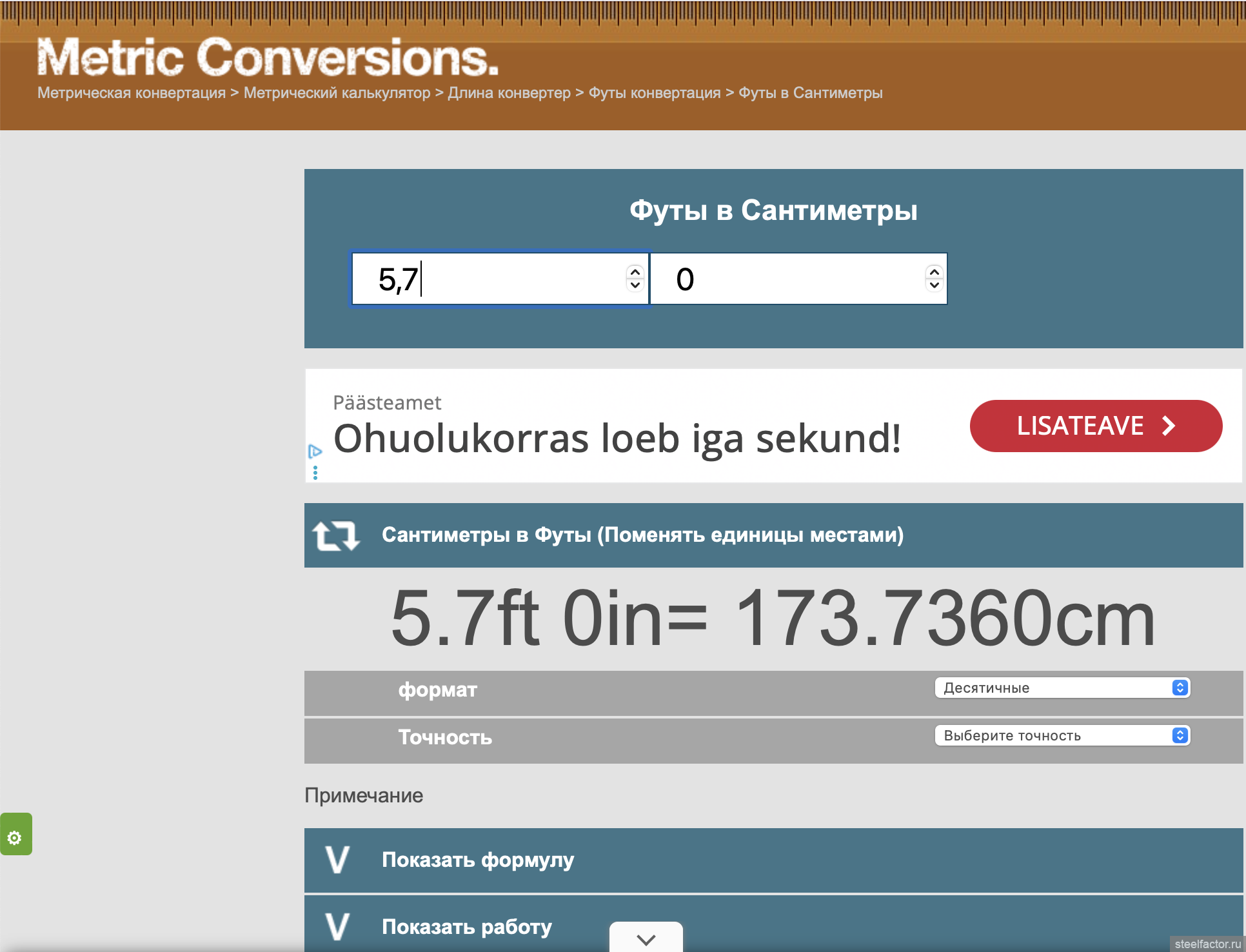Click the swap units arrows icon
The image size is (1246, 952).
[x=335, y=536]
